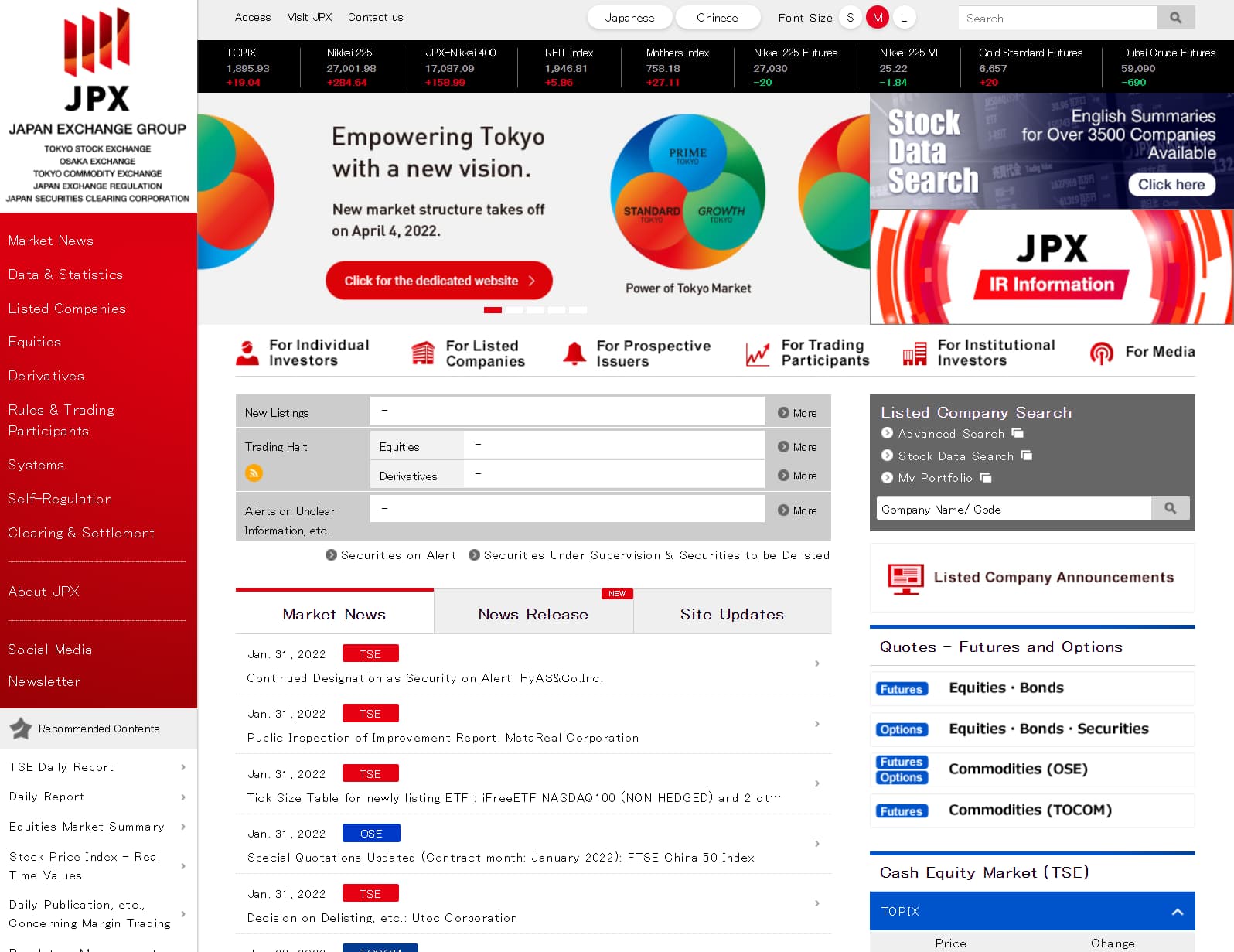Open the JPX IR Information banner
Image resolution: width=1234 pixels, height=952 pixels.
click(x=1052, y=267)
